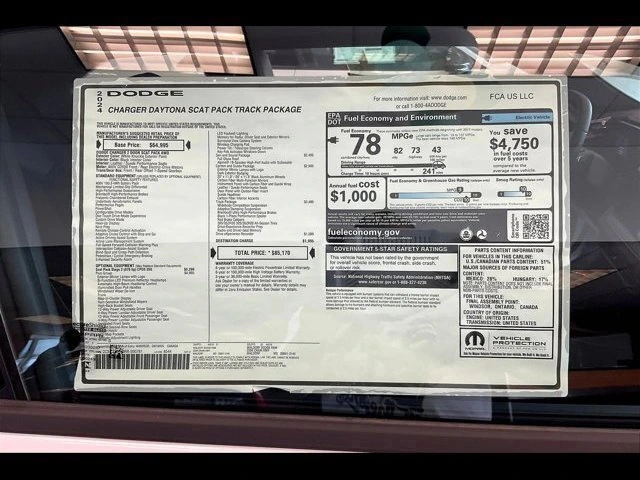Click the Government 5-Star Safety Ratings header
This screenshot has height=480, width=640.
coord(391,248)
